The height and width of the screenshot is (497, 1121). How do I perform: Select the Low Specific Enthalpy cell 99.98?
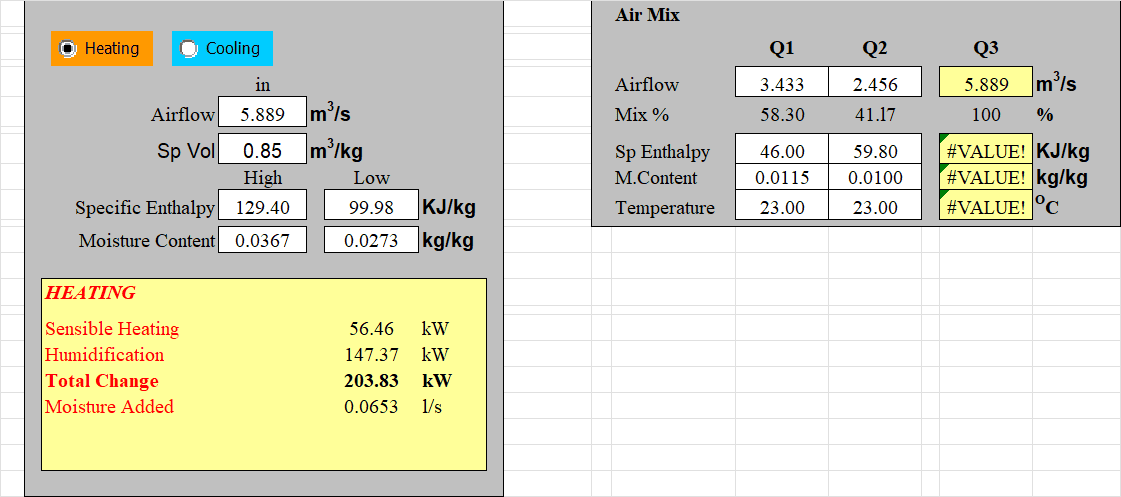[371, 208]
